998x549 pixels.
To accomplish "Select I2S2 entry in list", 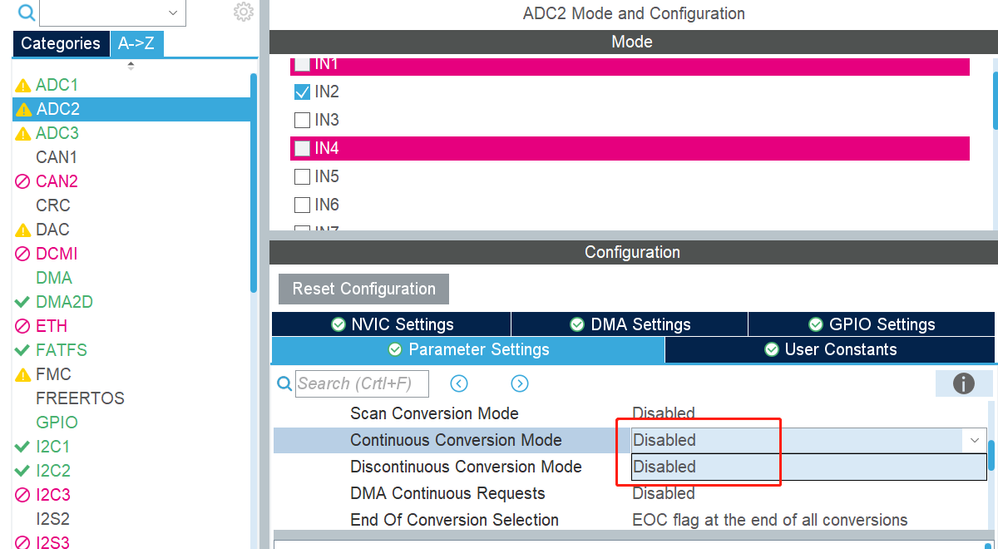I will (x=53, y=519).
